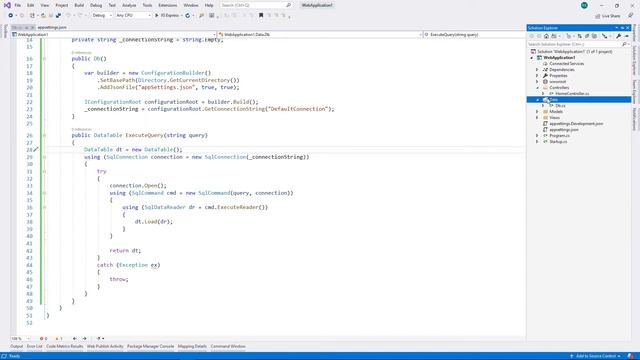640x360 pixels.
Task: Select the wwwroot node in Solution Explorer
Action: [558, 82]
